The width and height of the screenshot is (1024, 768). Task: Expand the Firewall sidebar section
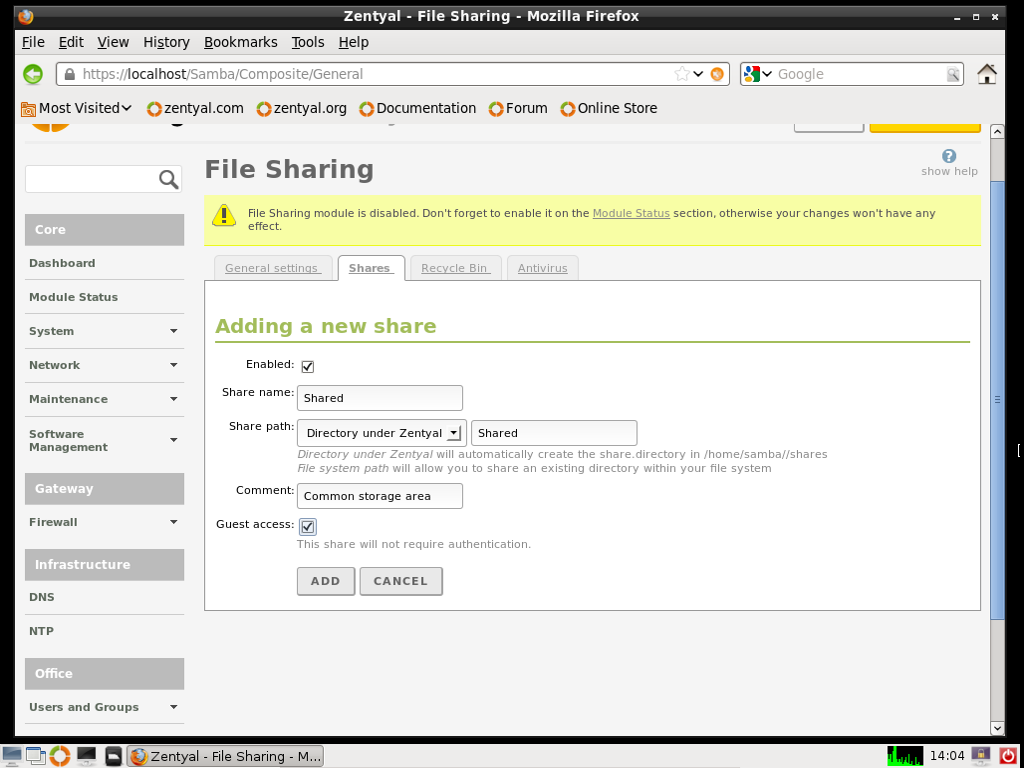click(x=104, y=522)
